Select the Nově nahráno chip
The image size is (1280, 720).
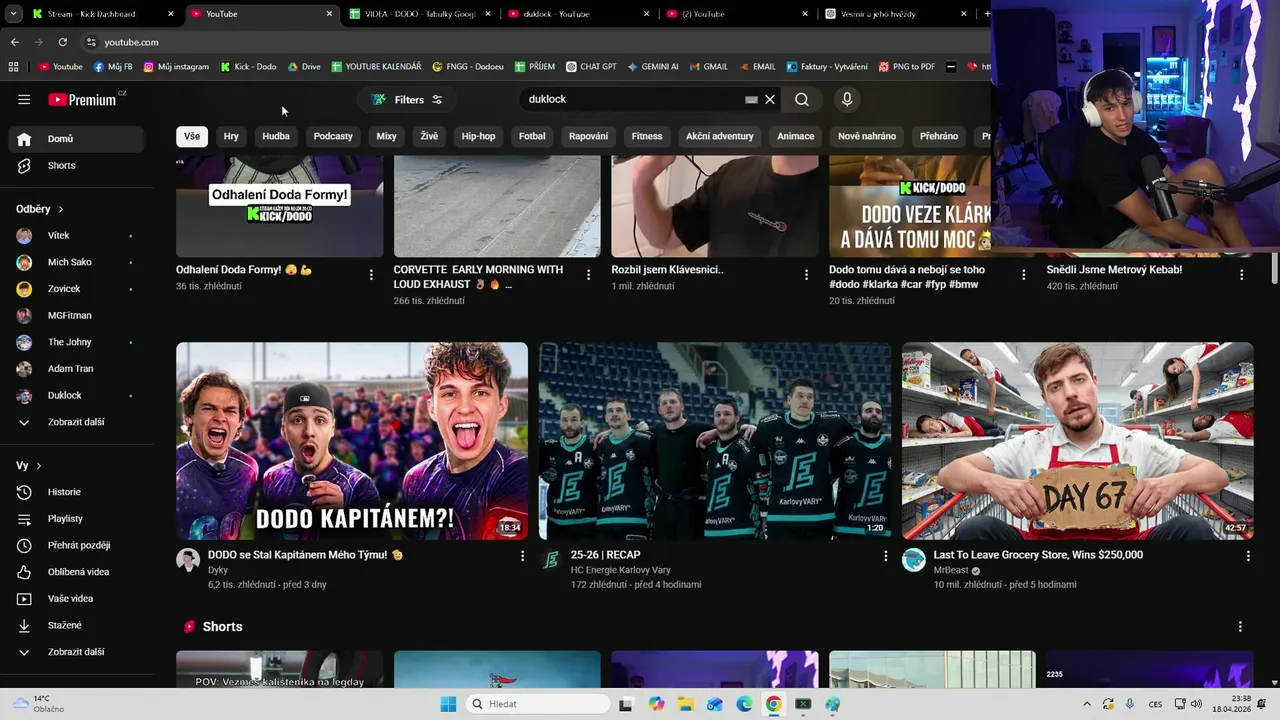(867, 136)
